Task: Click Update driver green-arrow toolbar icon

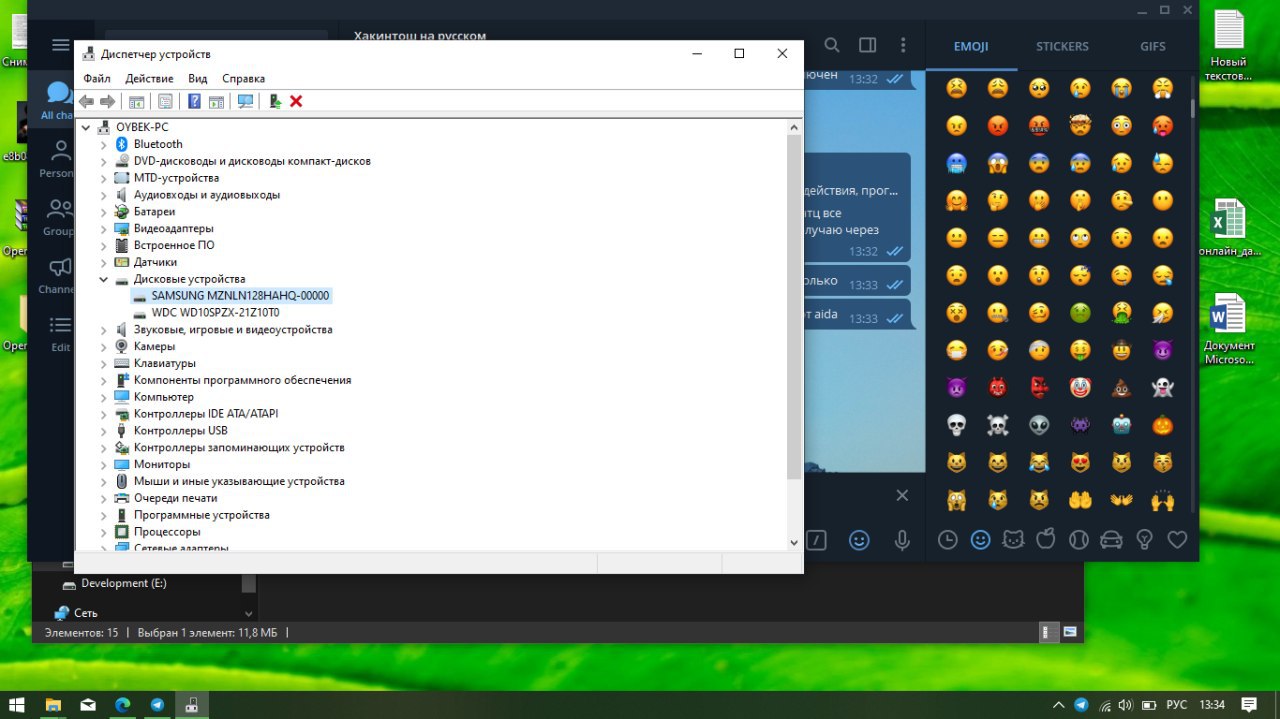Action: click(x=275, y=101)
